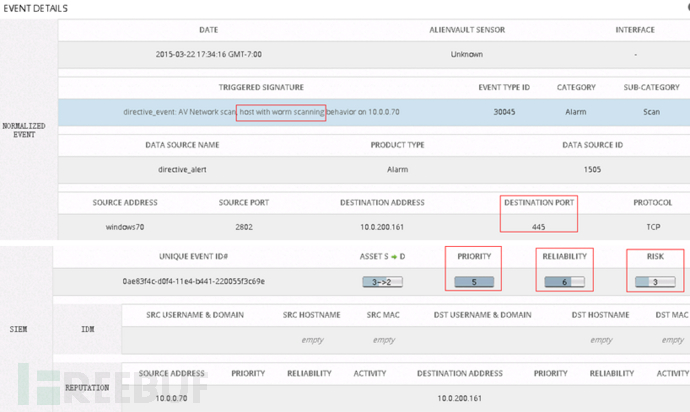Click source port value 2802
Image resolution: width=690 pixels, height=412 pixels.
coord(244,227)
